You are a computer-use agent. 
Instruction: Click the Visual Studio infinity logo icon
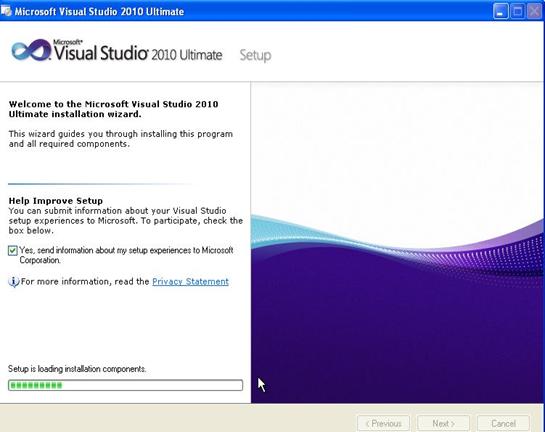coord(31,50)
